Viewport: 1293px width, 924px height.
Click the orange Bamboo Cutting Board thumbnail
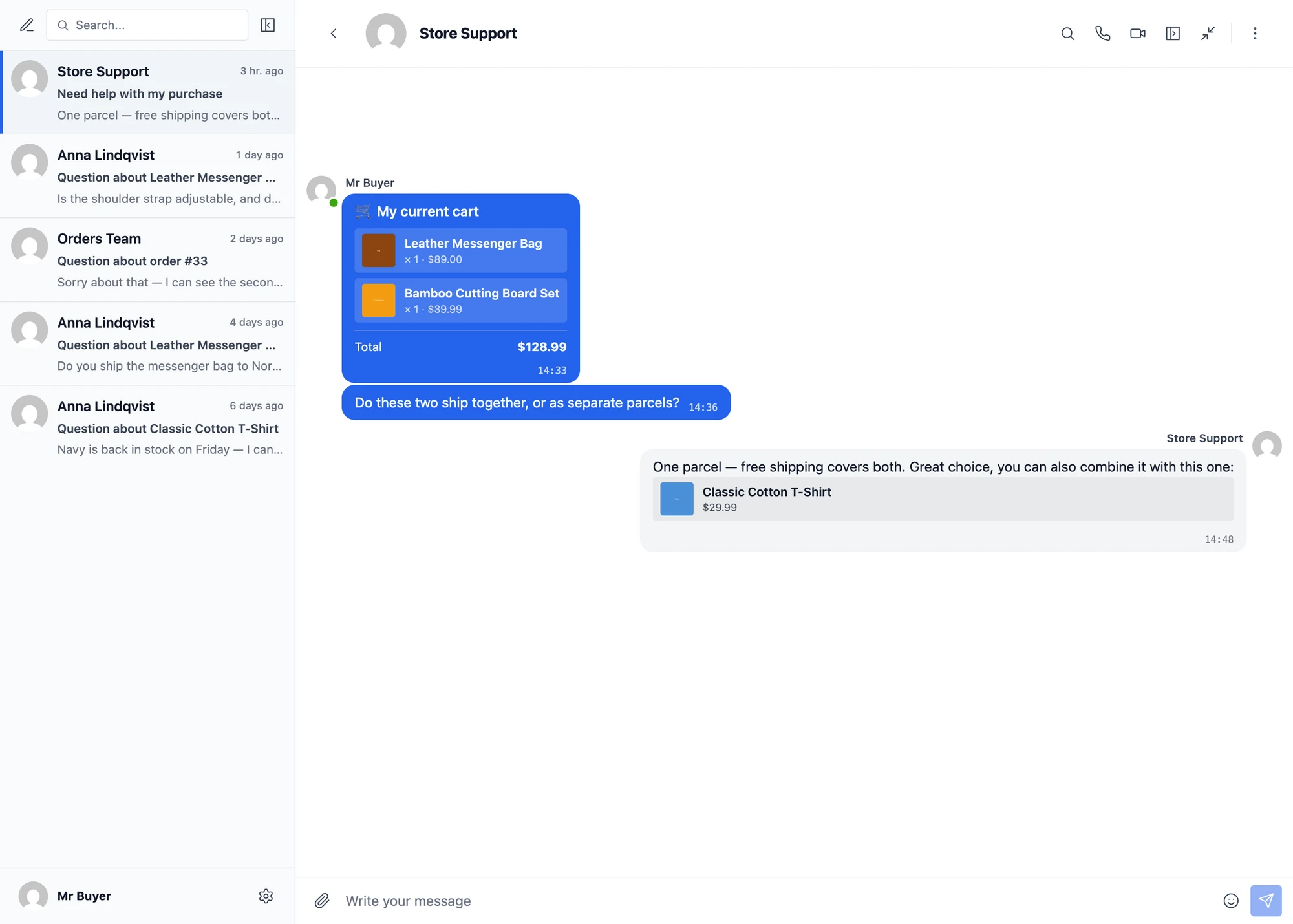pos(378,300)
